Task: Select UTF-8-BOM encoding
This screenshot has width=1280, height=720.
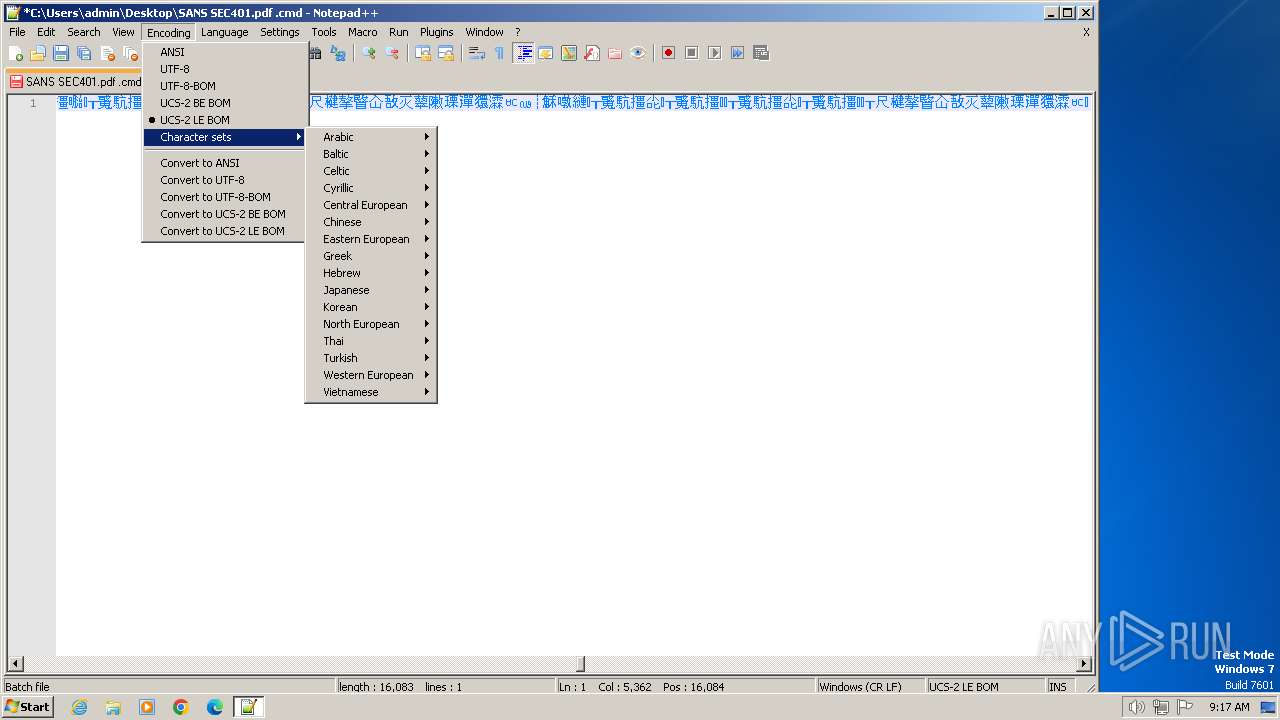Action: coord(225,86)
